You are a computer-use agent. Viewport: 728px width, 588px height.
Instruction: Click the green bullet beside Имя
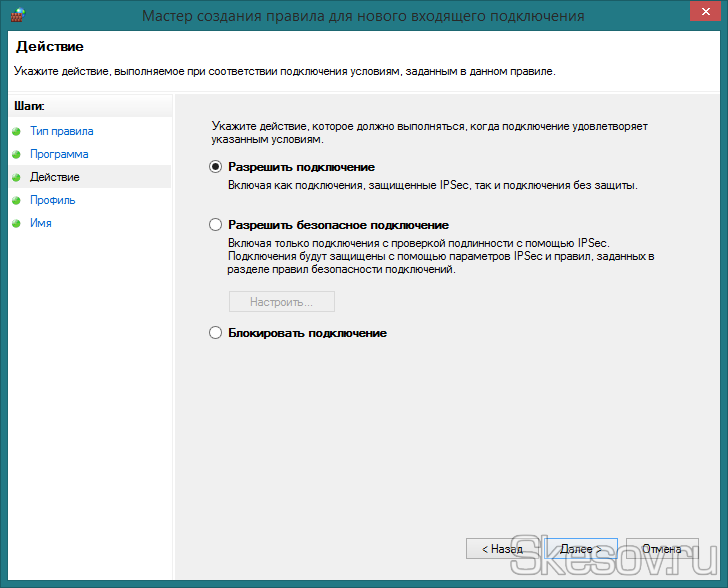tap(16, 223)
